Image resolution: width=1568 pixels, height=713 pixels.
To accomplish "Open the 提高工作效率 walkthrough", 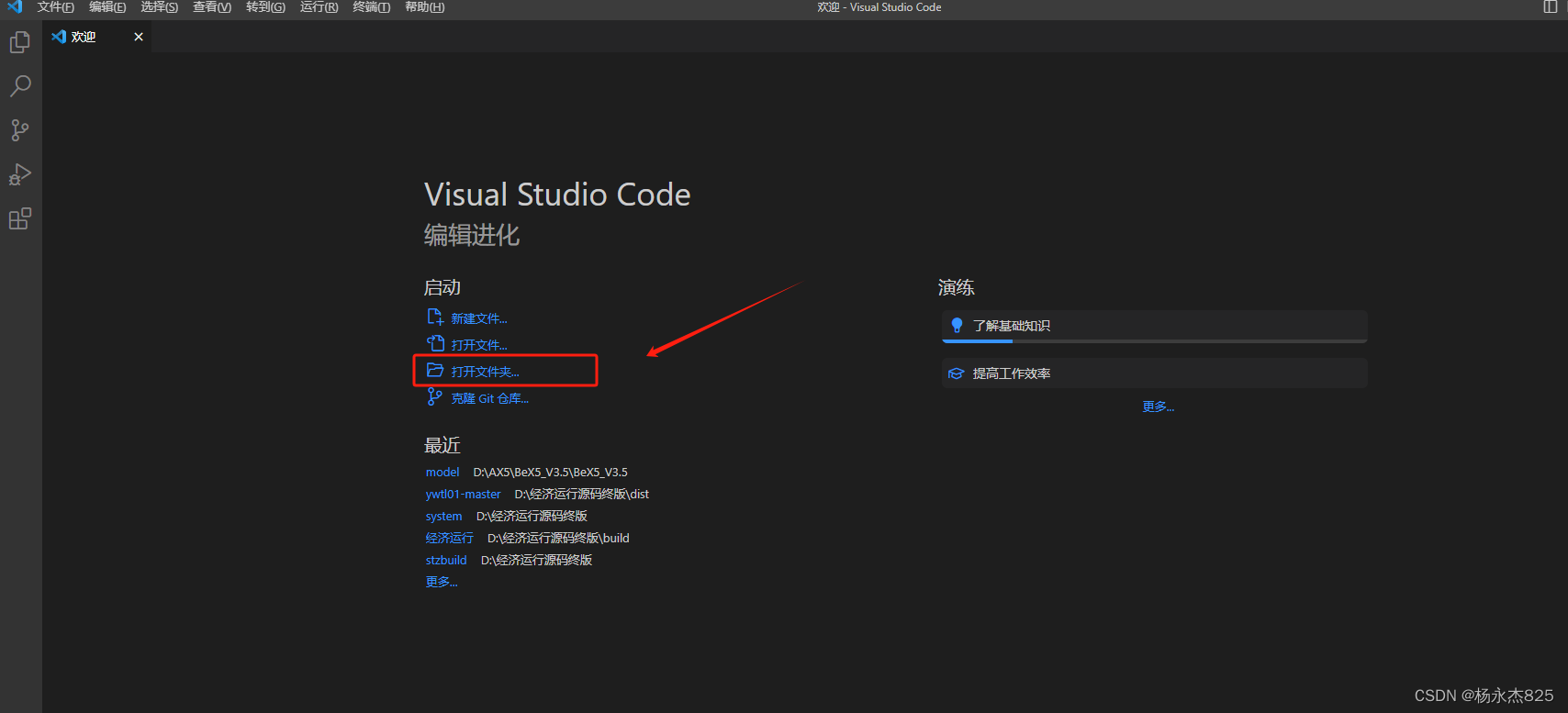I will pyautogui.click(x=1155, y=373).
